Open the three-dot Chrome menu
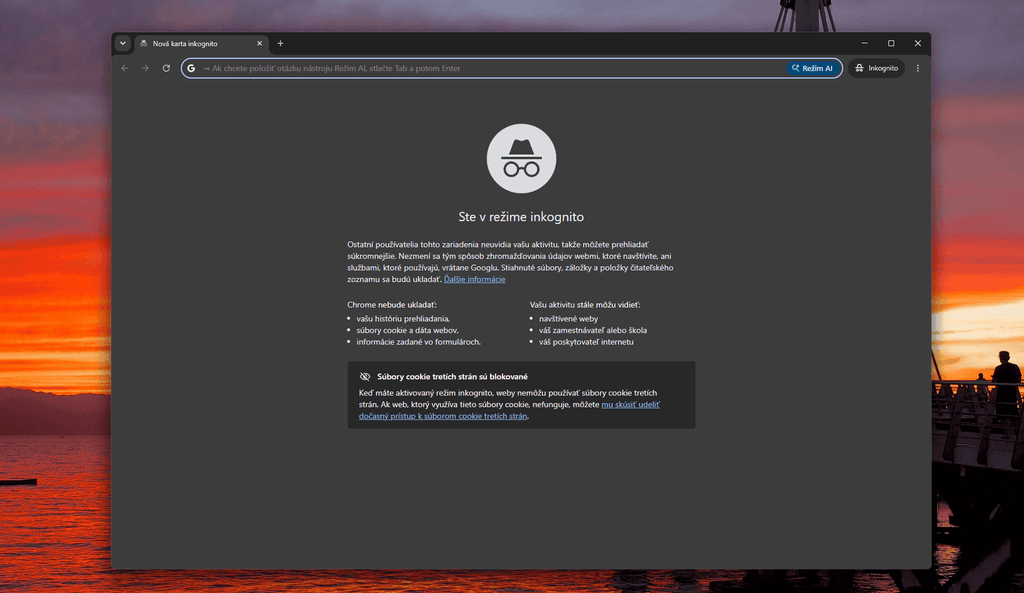Image resolution: width=1024 pixels, height=593 pixels. (x=918, y=68)
